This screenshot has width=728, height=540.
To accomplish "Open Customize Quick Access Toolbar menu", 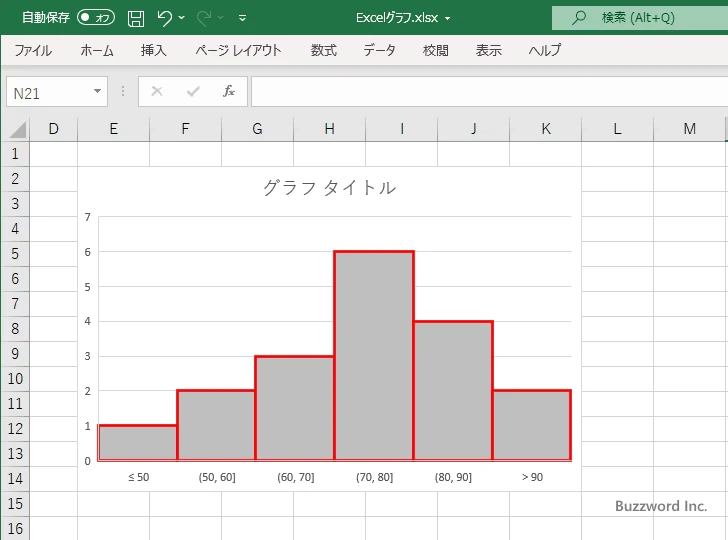I will 242,18.
